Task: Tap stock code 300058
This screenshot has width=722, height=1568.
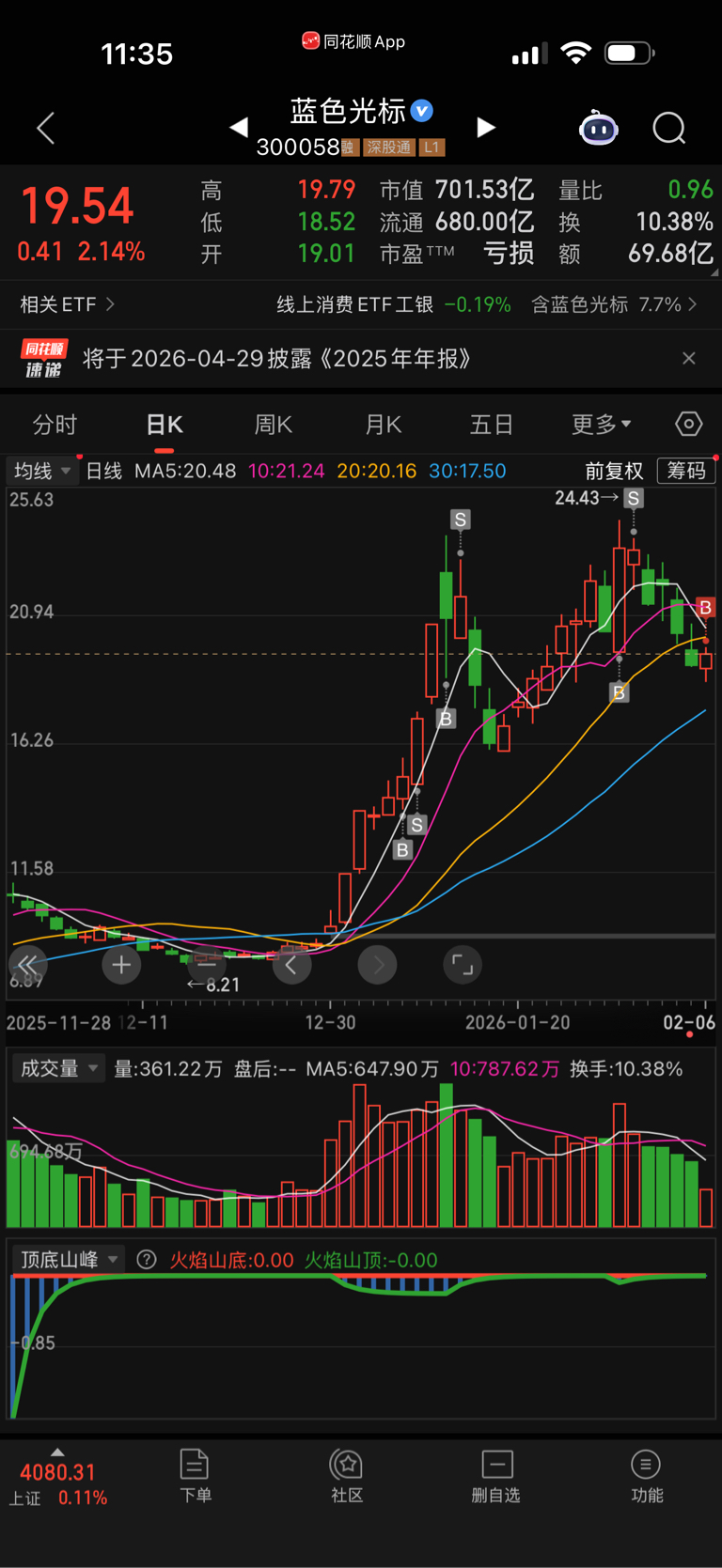Action: [x=297, y=147]
